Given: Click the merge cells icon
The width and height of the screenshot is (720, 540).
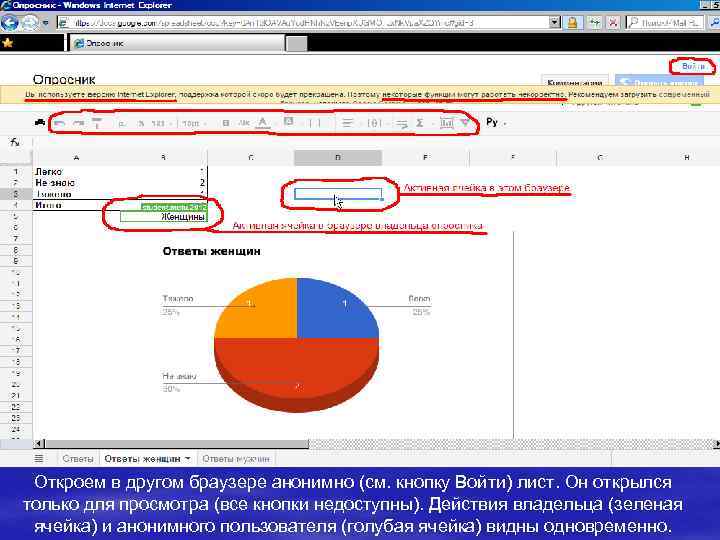Looking at the screenshot, I should 375,123.
